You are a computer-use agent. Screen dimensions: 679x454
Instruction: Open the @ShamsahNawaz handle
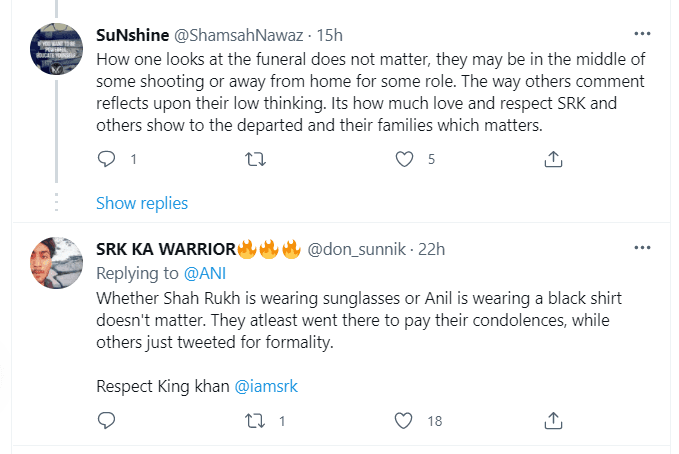(239, 34)
